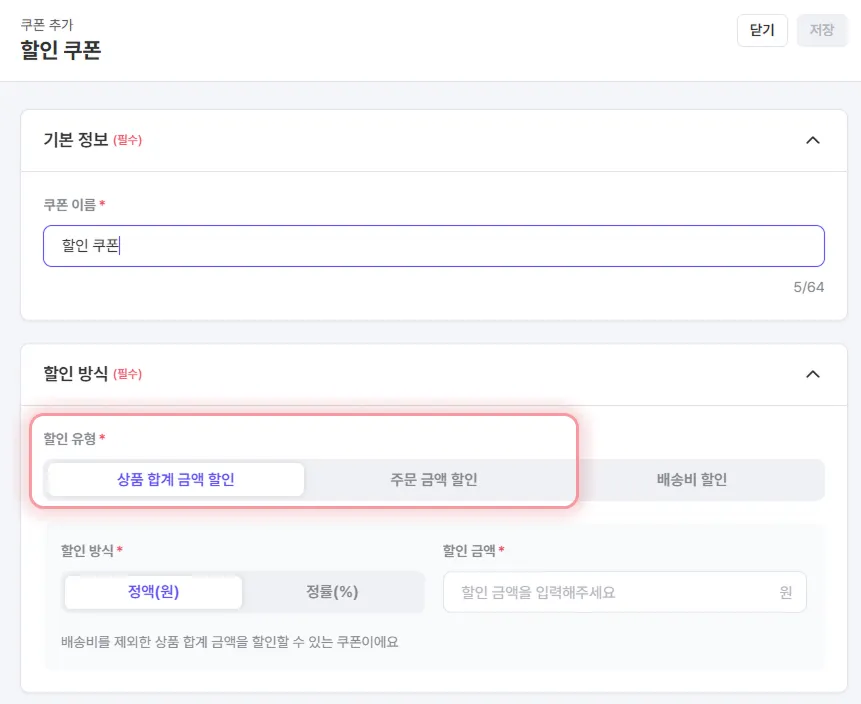Screen dimensions: 861x704
Task: Click the 쿠폰 추가 breadcrumb text
Action: (x=46, y=24)
